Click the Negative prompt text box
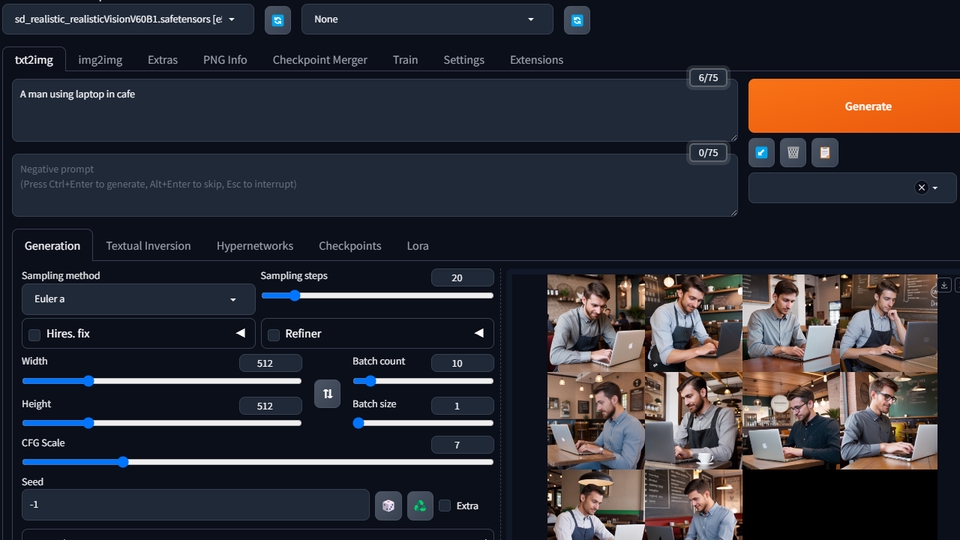960x540 pixels. [x=375, y=186]
